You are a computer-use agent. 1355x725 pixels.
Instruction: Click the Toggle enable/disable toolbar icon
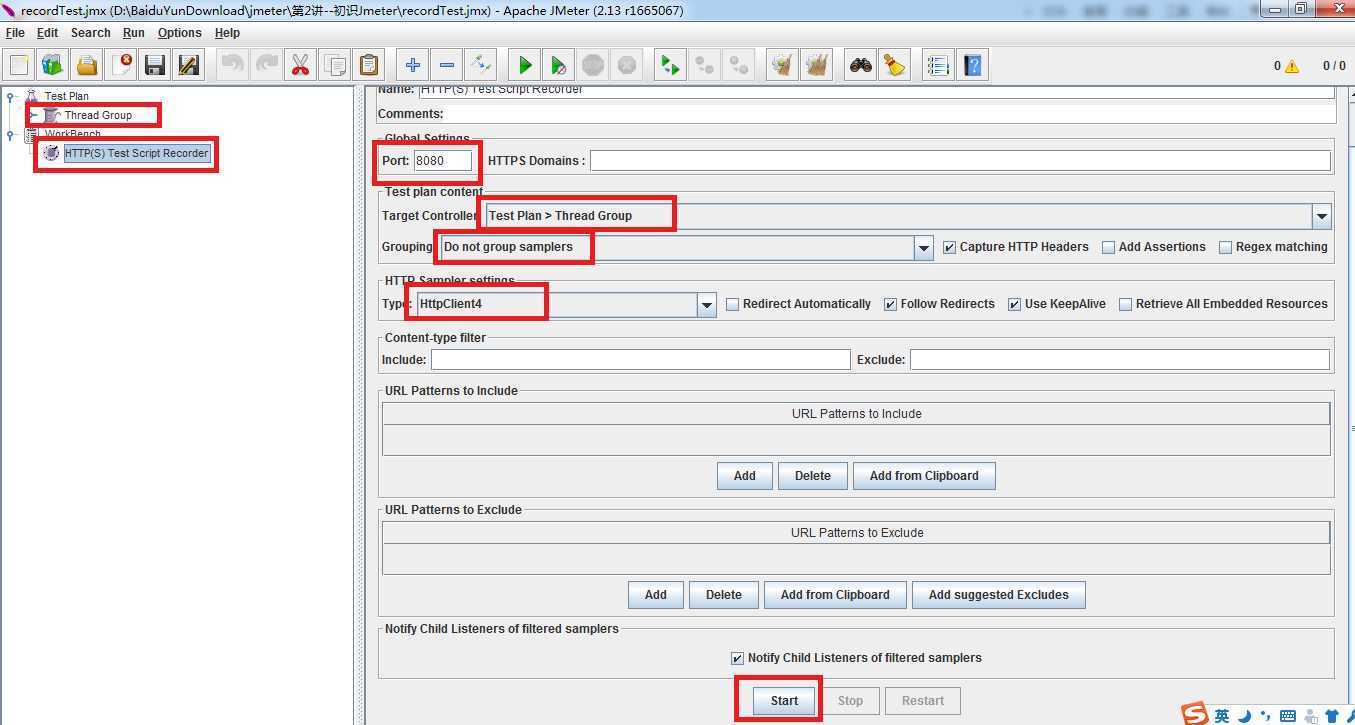click(481, 65)
